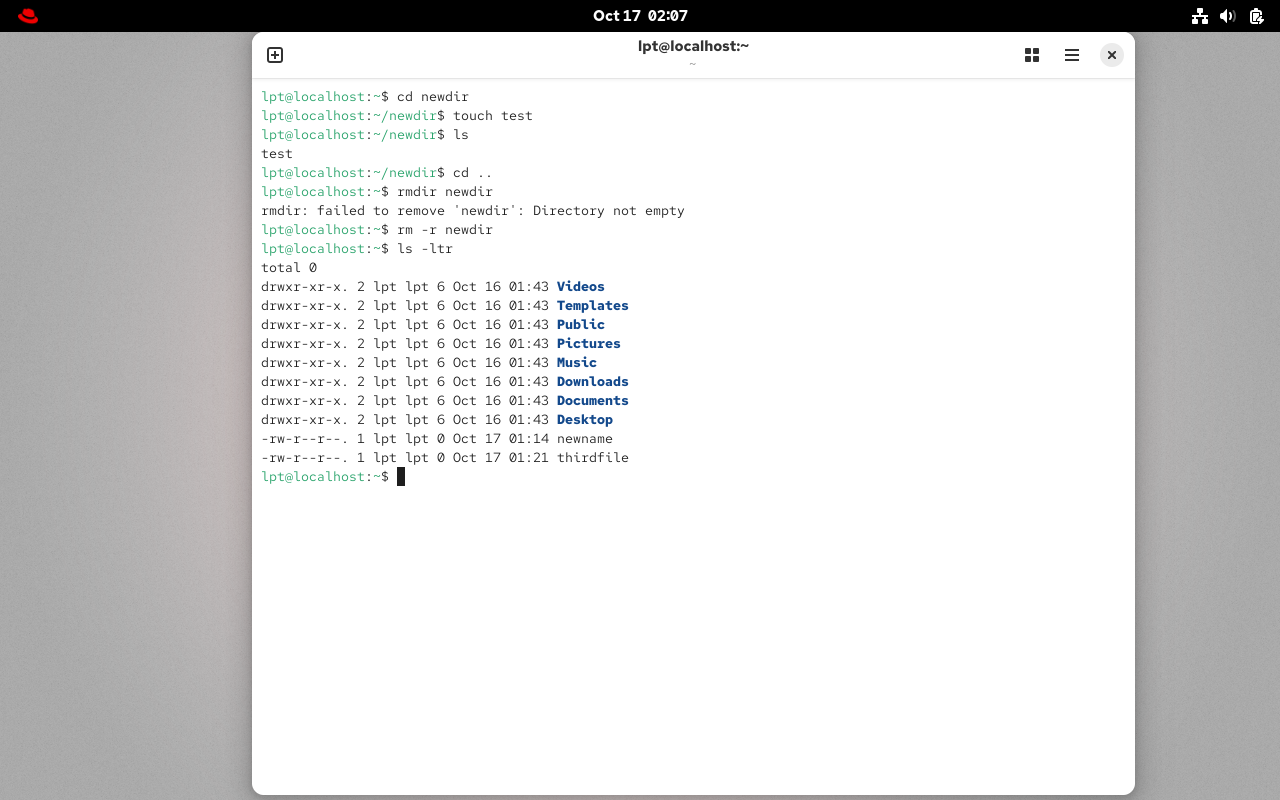Click the Videos directory name in listing
Image resolution: width=1280 pixels, height=800 pixels.
[580, 287]
